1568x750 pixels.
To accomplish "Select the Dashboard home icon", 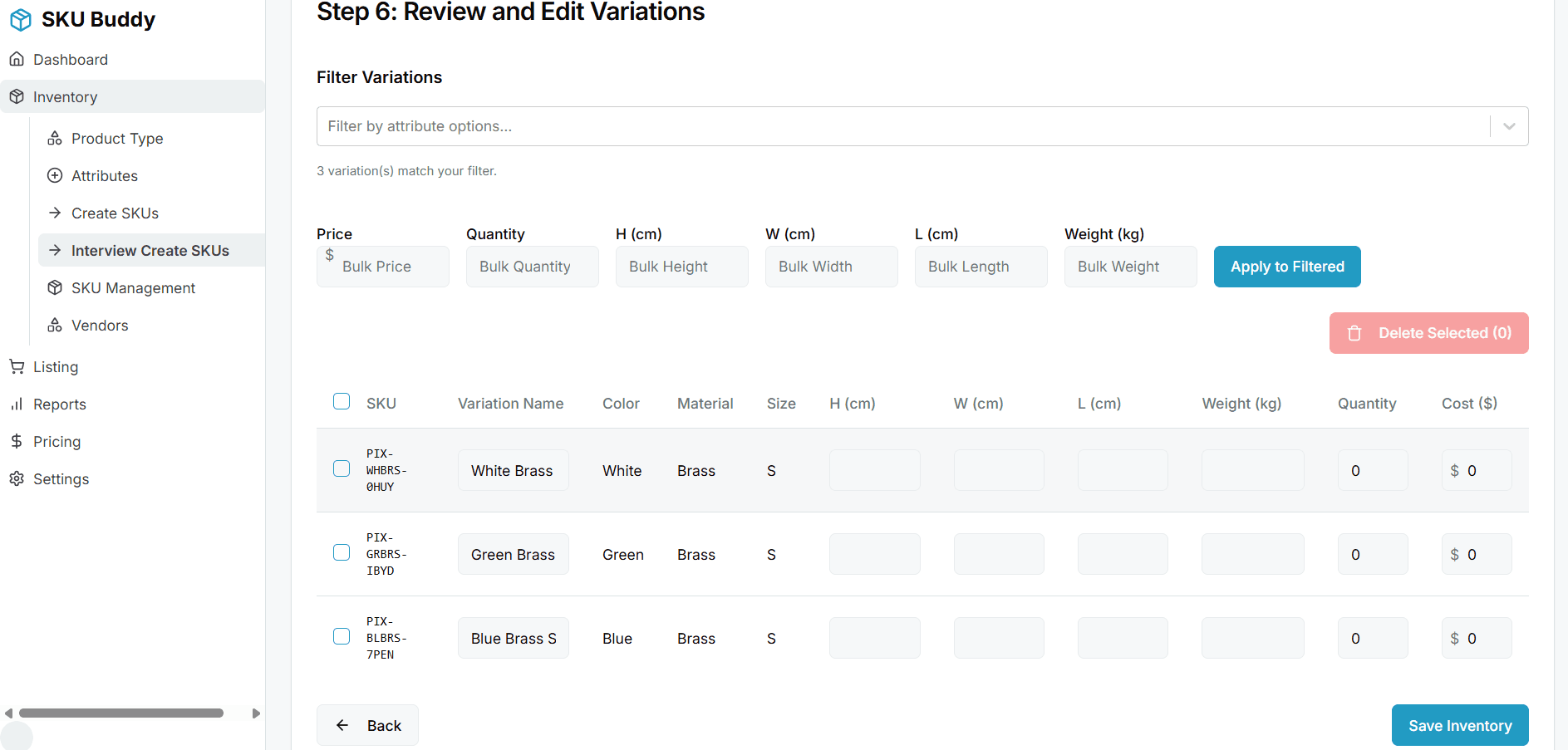I will click(x=17, y=59).
